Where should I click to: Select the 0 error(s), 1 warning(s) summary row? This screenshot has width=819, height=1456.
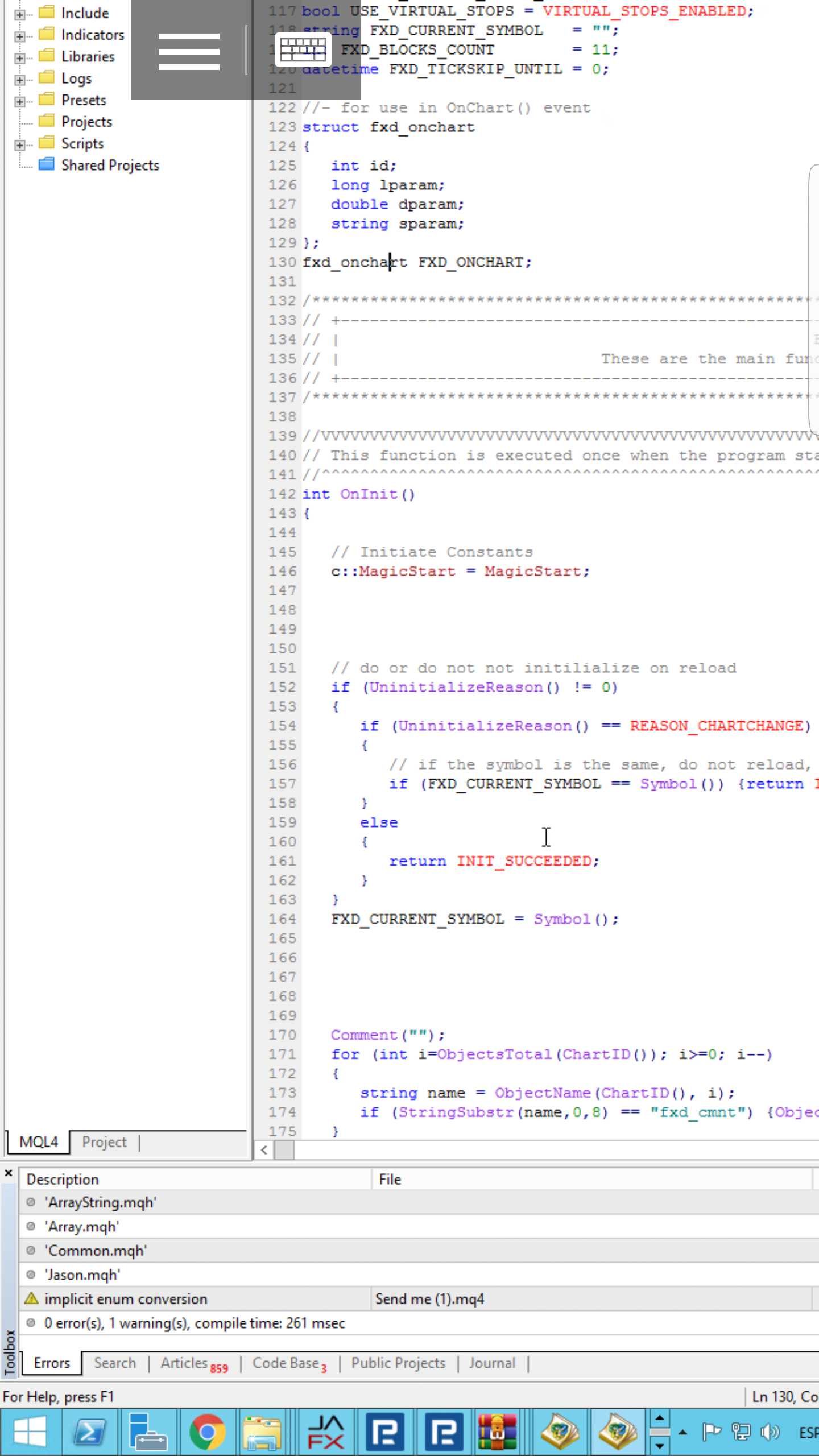[x=419, y=1323]
